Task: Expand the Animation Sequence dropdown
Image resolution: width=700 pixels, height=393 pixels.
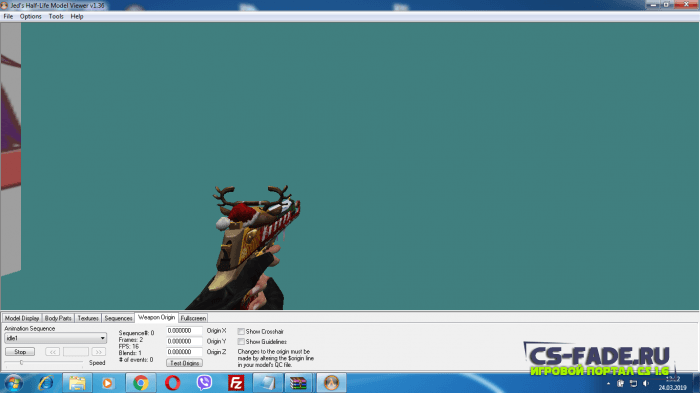Action: [x=55, y=338]
